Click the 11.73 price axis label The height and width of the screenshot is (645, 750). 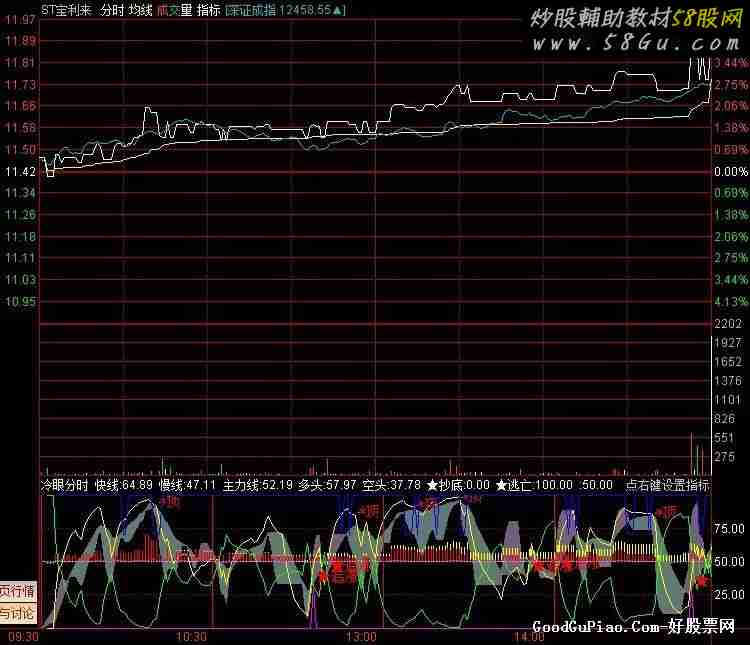point(20,85)
